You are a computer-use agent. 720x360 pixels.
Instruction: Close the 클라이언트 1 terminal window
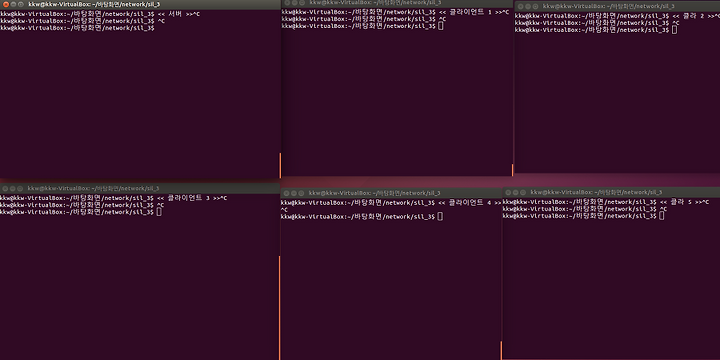(287, 3)
